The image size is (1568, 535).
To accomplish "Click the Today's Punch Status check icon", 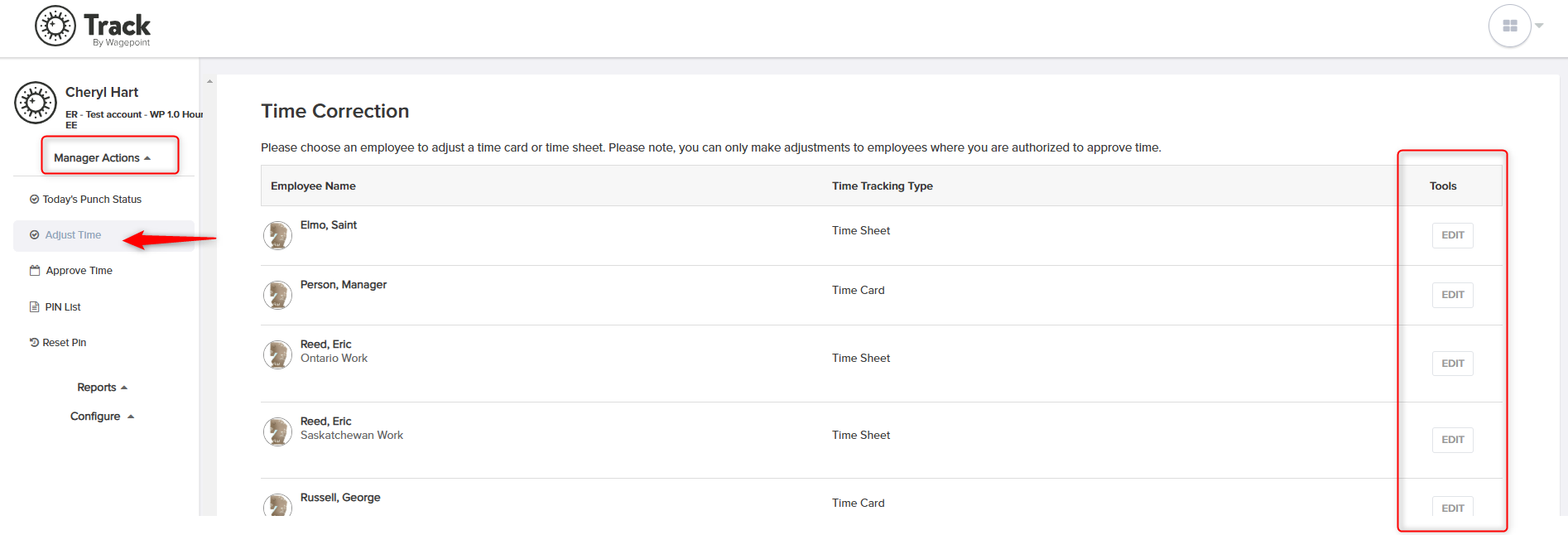I will (x=34, y=199).
